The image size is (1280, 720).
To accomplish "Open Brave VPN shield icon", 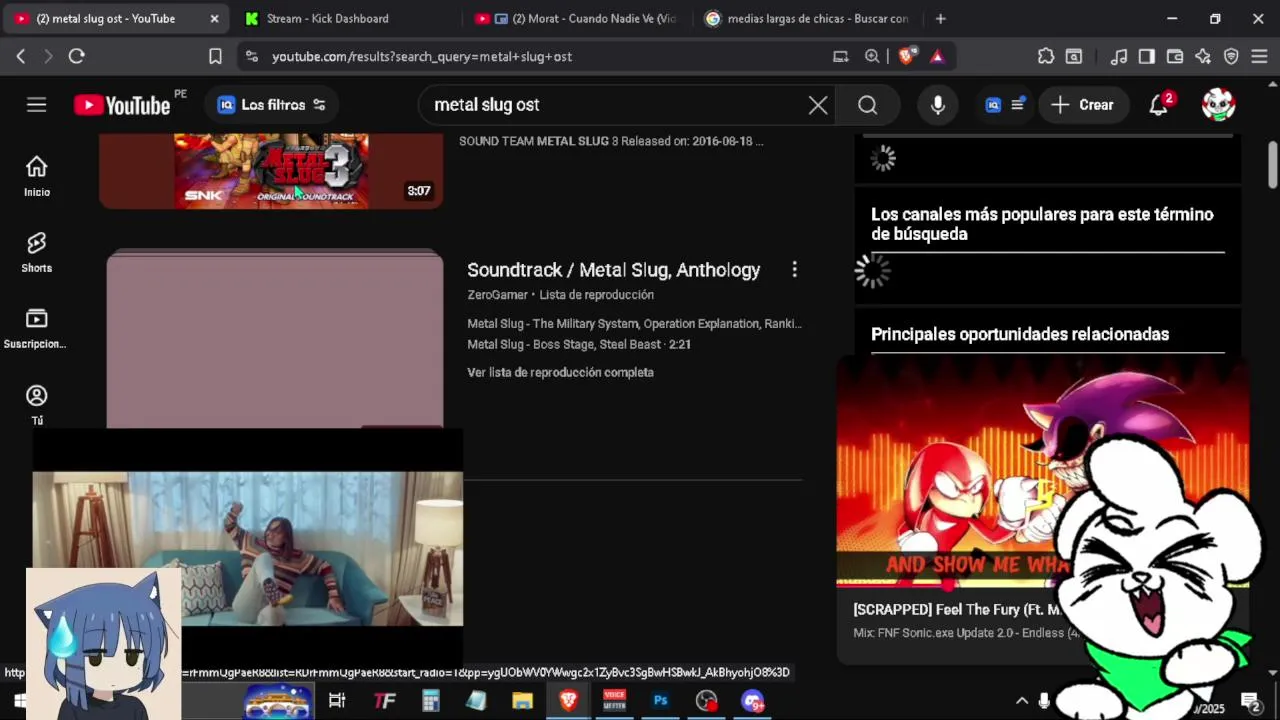I will (1231, 57).
